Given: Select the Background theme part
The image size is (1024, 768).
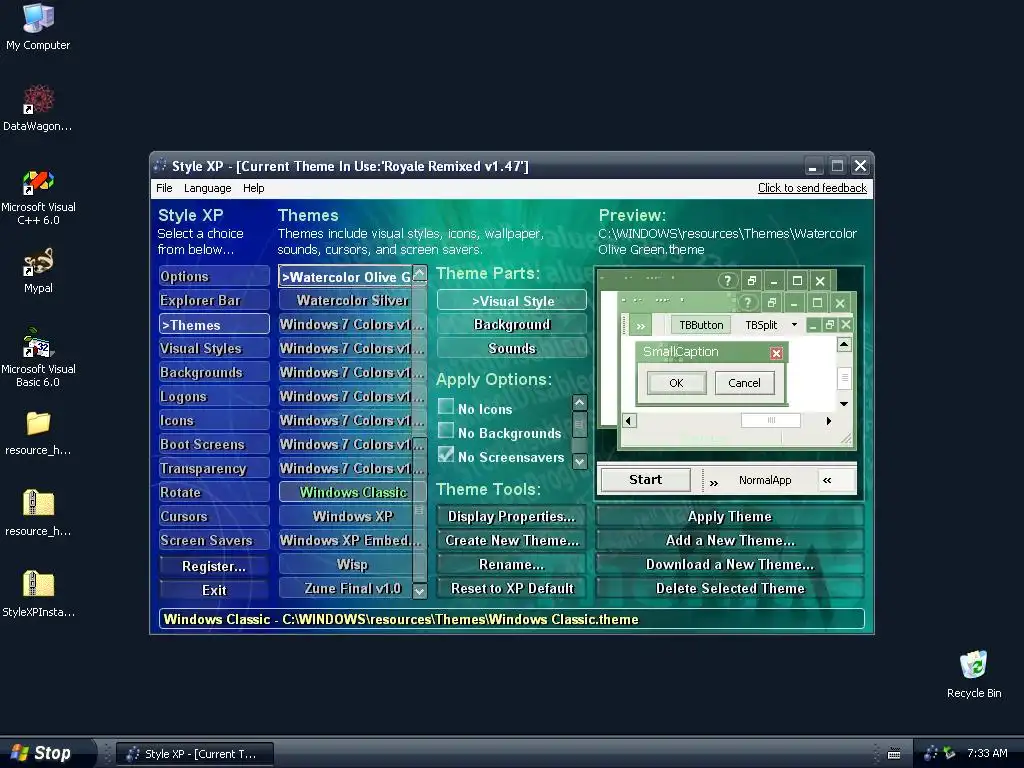Looking at the screenshot, I should pos(512,325).
